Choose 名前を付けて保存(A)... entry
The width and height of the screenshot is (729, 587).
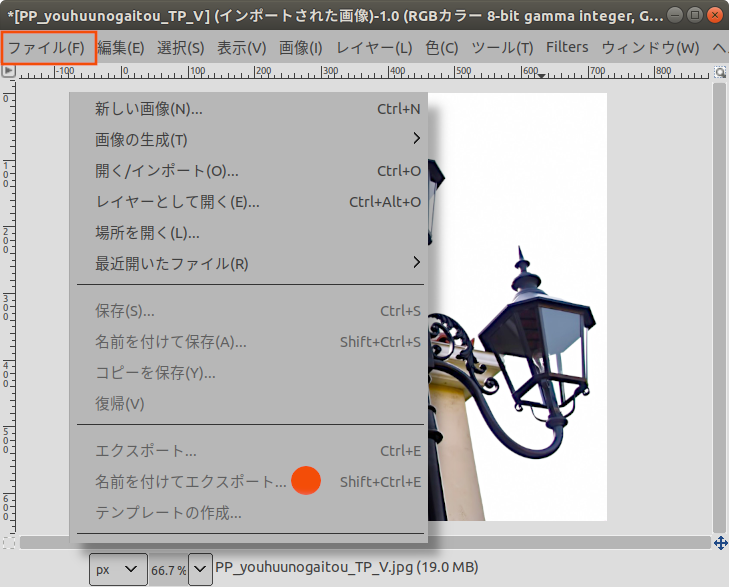[x=249, y=342]
